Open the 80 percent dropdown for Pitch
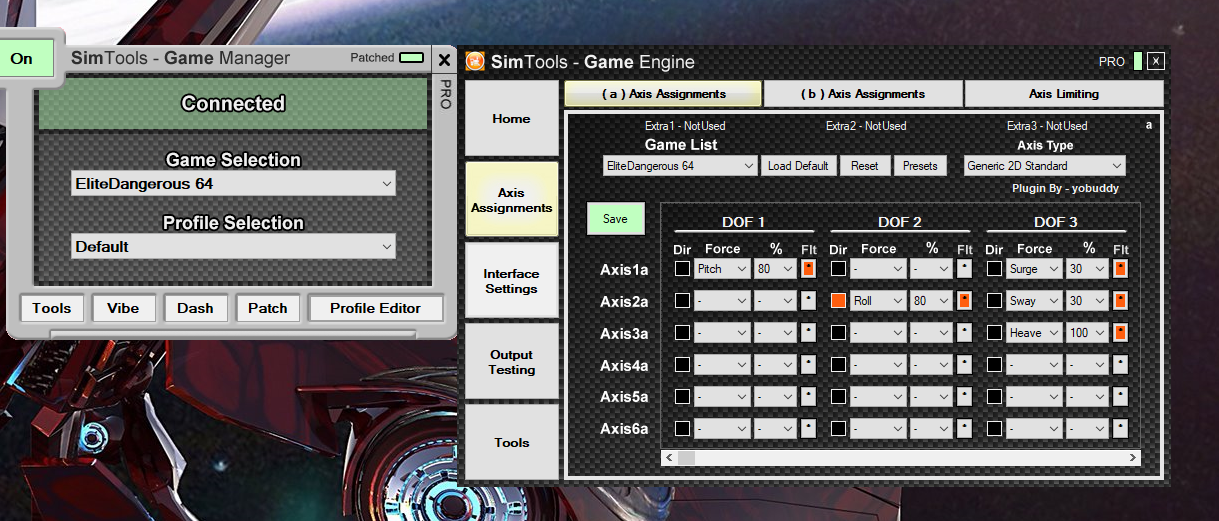The width and height of the screenshot is (1219, 521). click(x=775, y=269)
